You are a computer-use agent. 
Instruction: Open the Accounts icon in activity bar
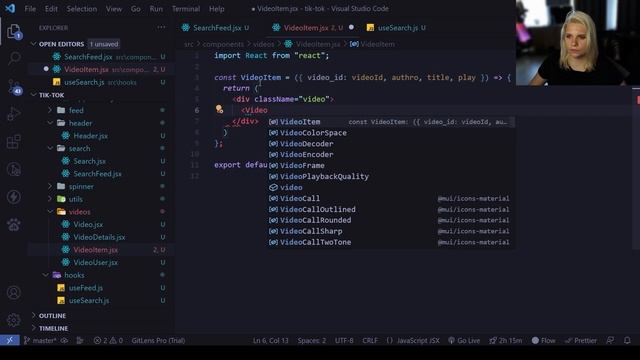(x=13, y=292)
